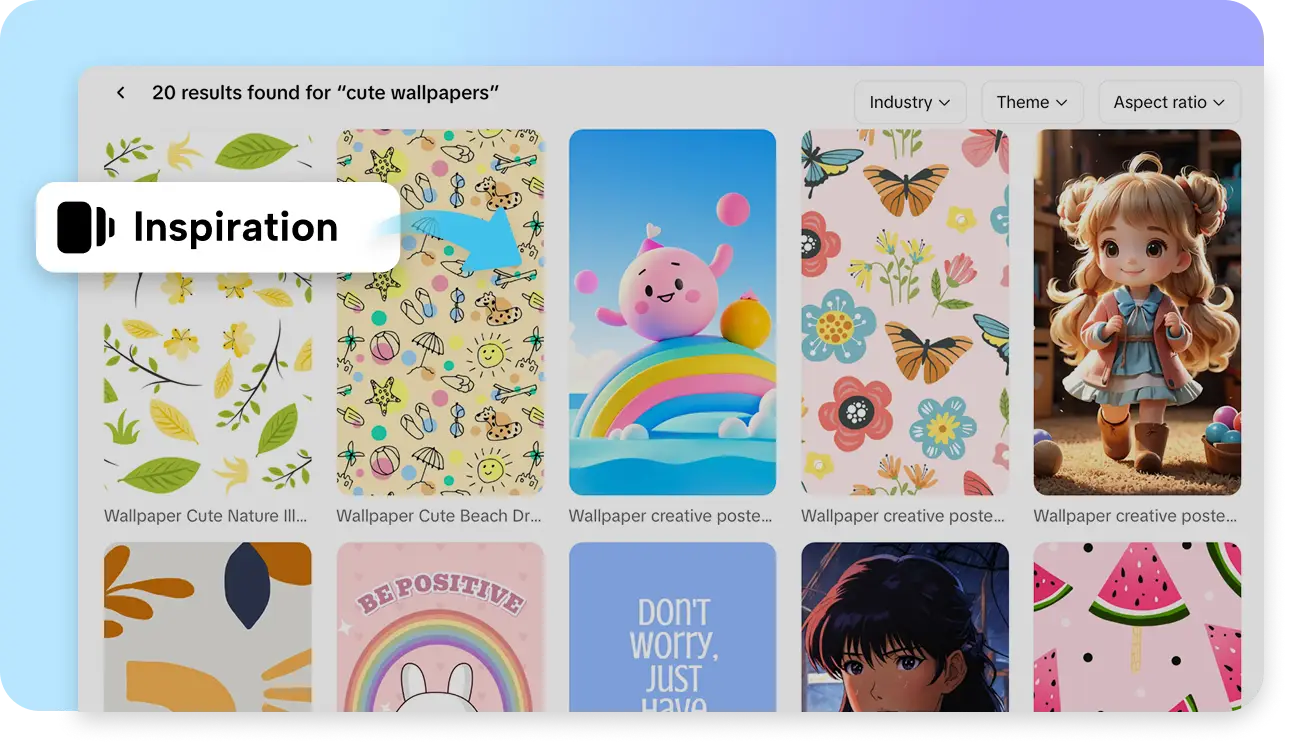
Task: Click the Theme dropdown chevron
Action: (1062, 102)
